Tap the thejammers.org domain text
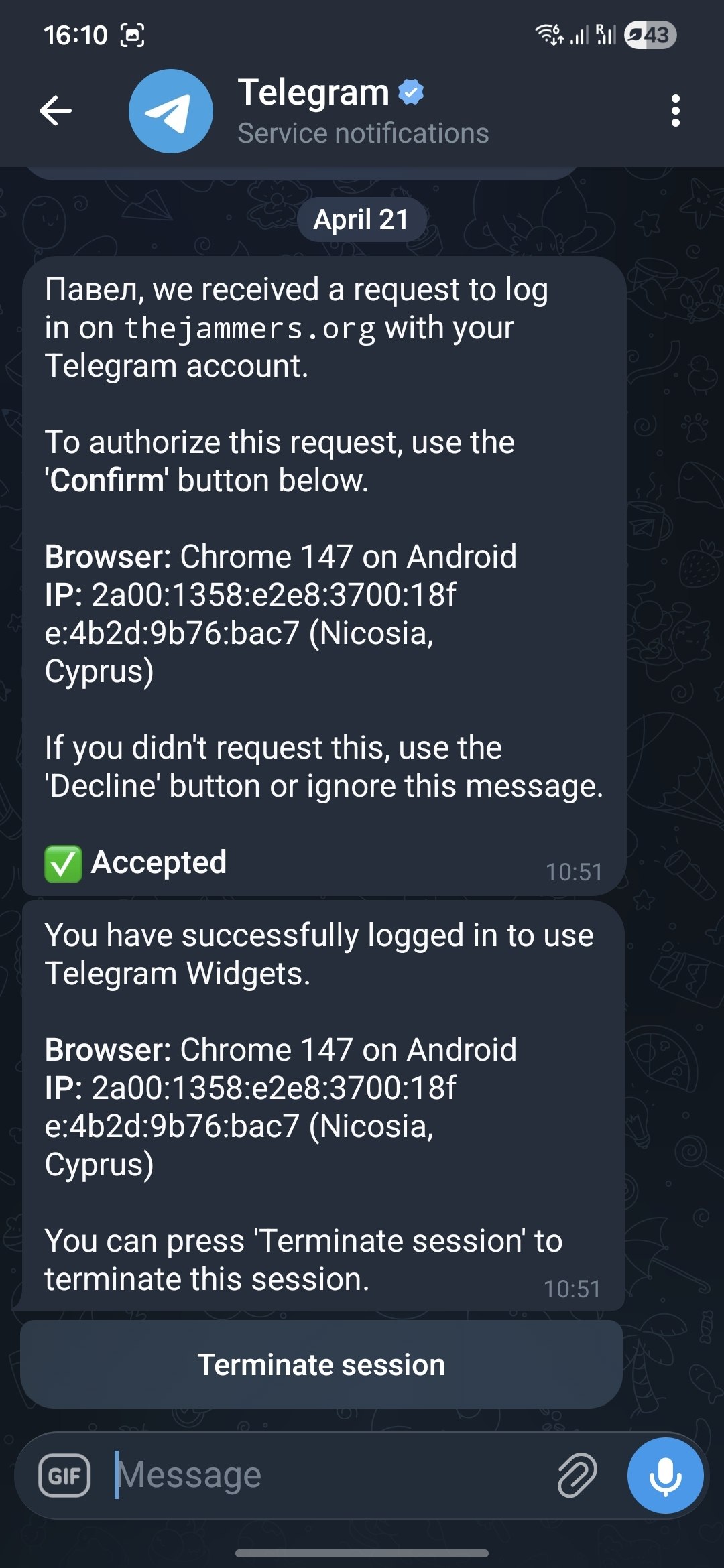724x1568 pixels. [249, 329]
